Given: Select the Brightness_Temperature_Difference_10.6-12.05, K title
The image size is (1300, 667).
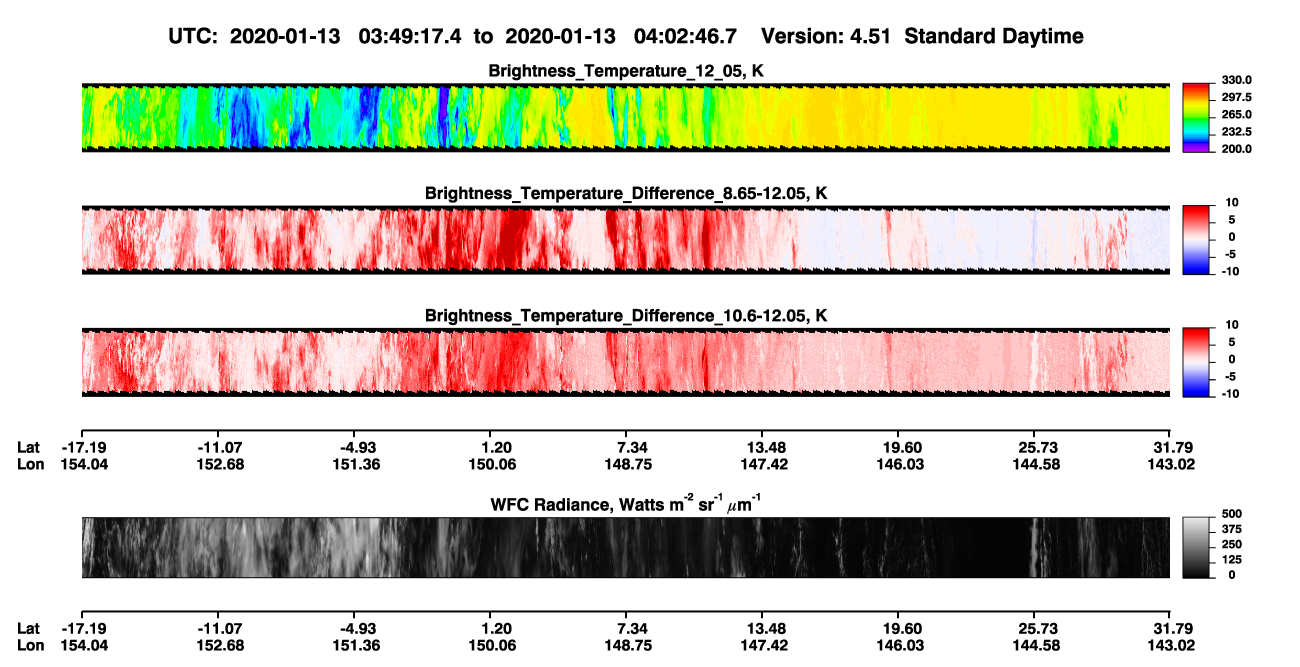Looking at the screenshot, I should coord(626,315).
